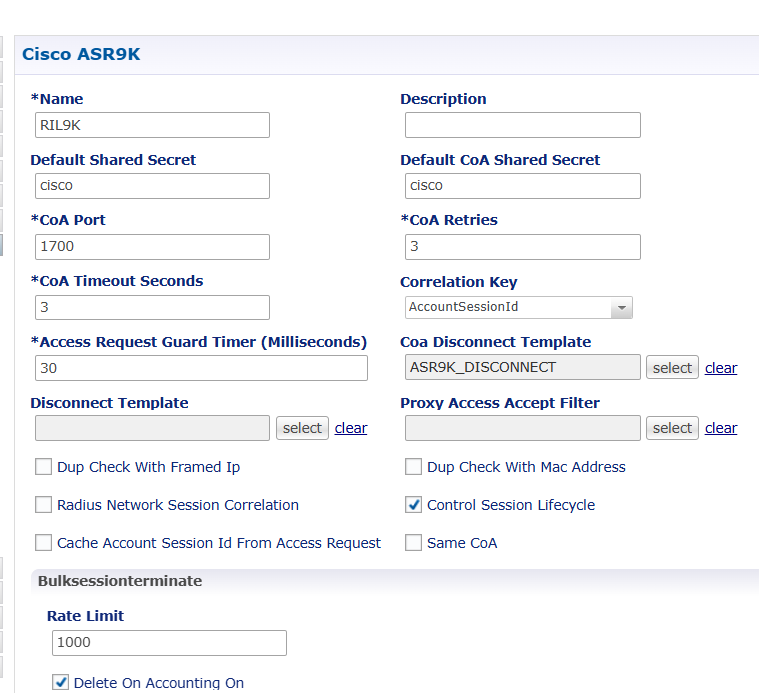
Task: Click select button for Proxy Access Accept Filter
Action: click(x=672, y=428)
